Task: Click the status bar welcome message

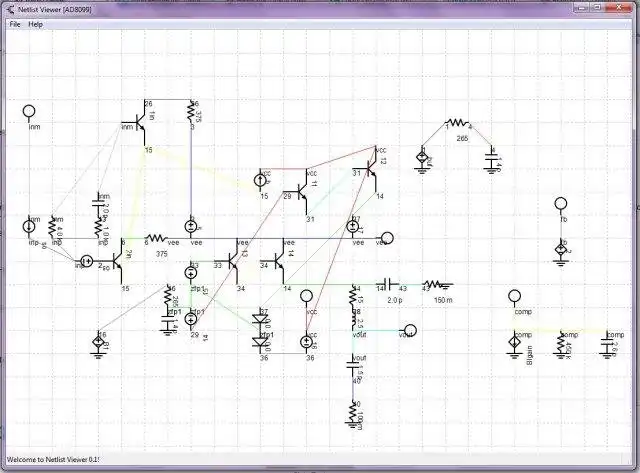Action: coord(53,460)
